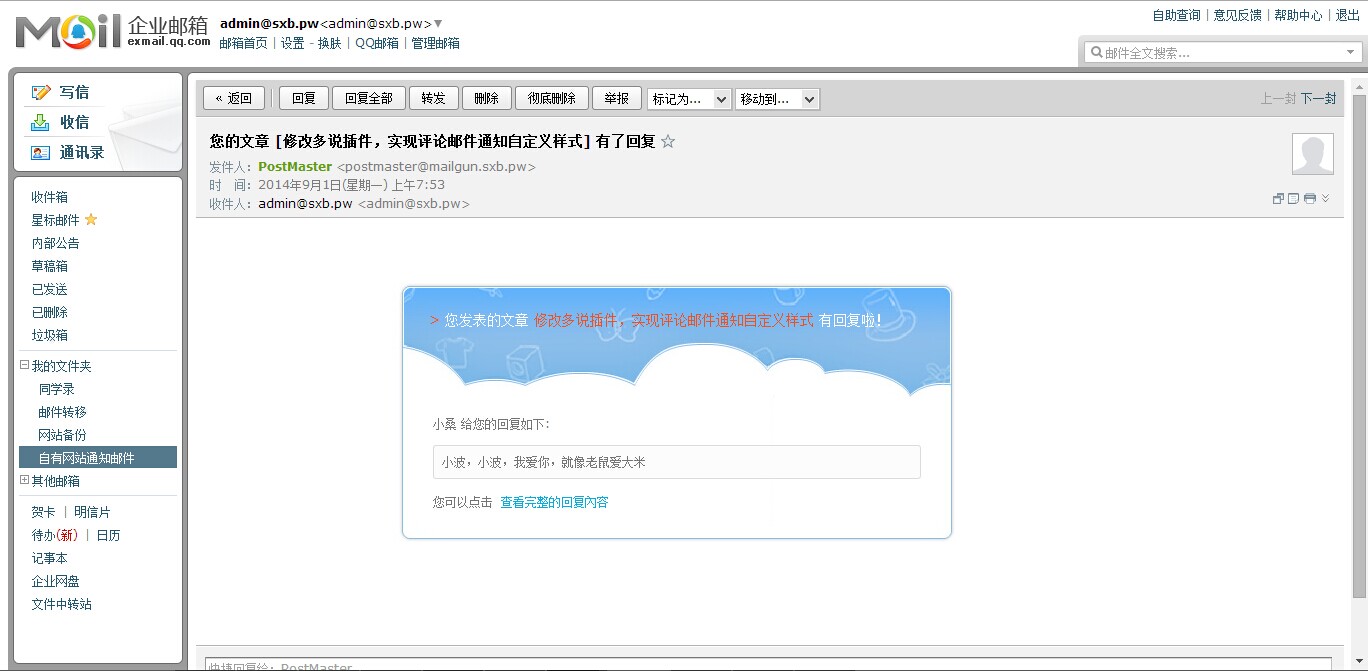
Task: Click the note/memo icon in email header
Action: [x=1294, y=199]
